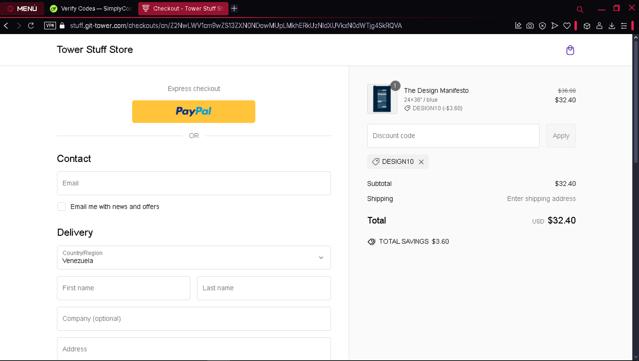This screenshot has width=639, height=361.
Task: Click the Total Savings icon
Action: pos(371,242)
